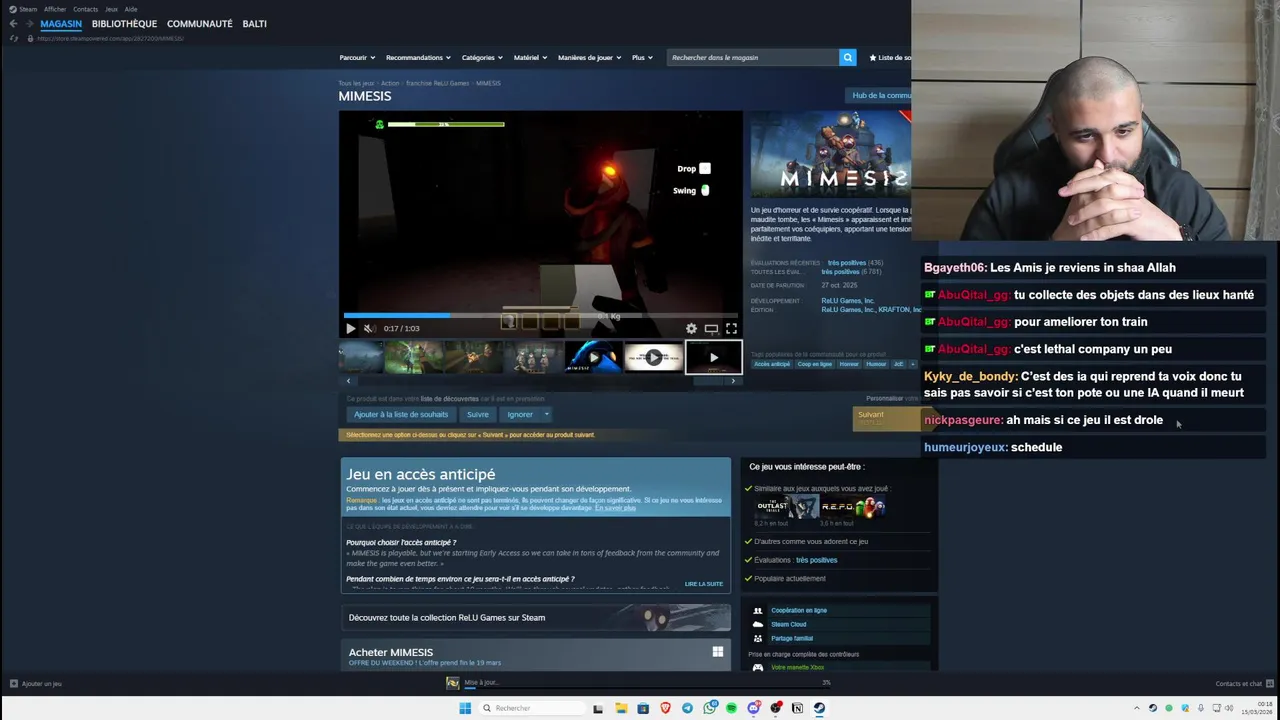Screen dimensions: 1280x720
Task: Expand the Parcourir dropdown
Action: click(x=357, y=57)
